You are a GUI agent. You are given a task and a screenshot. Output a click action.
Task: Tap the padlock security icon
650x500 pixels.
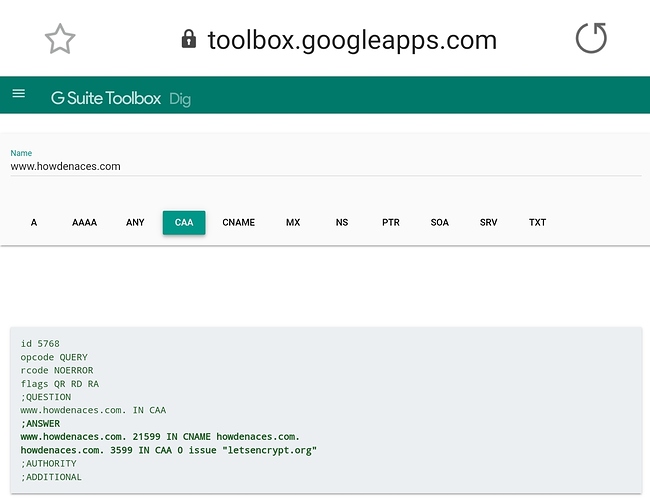click(189, 39)
